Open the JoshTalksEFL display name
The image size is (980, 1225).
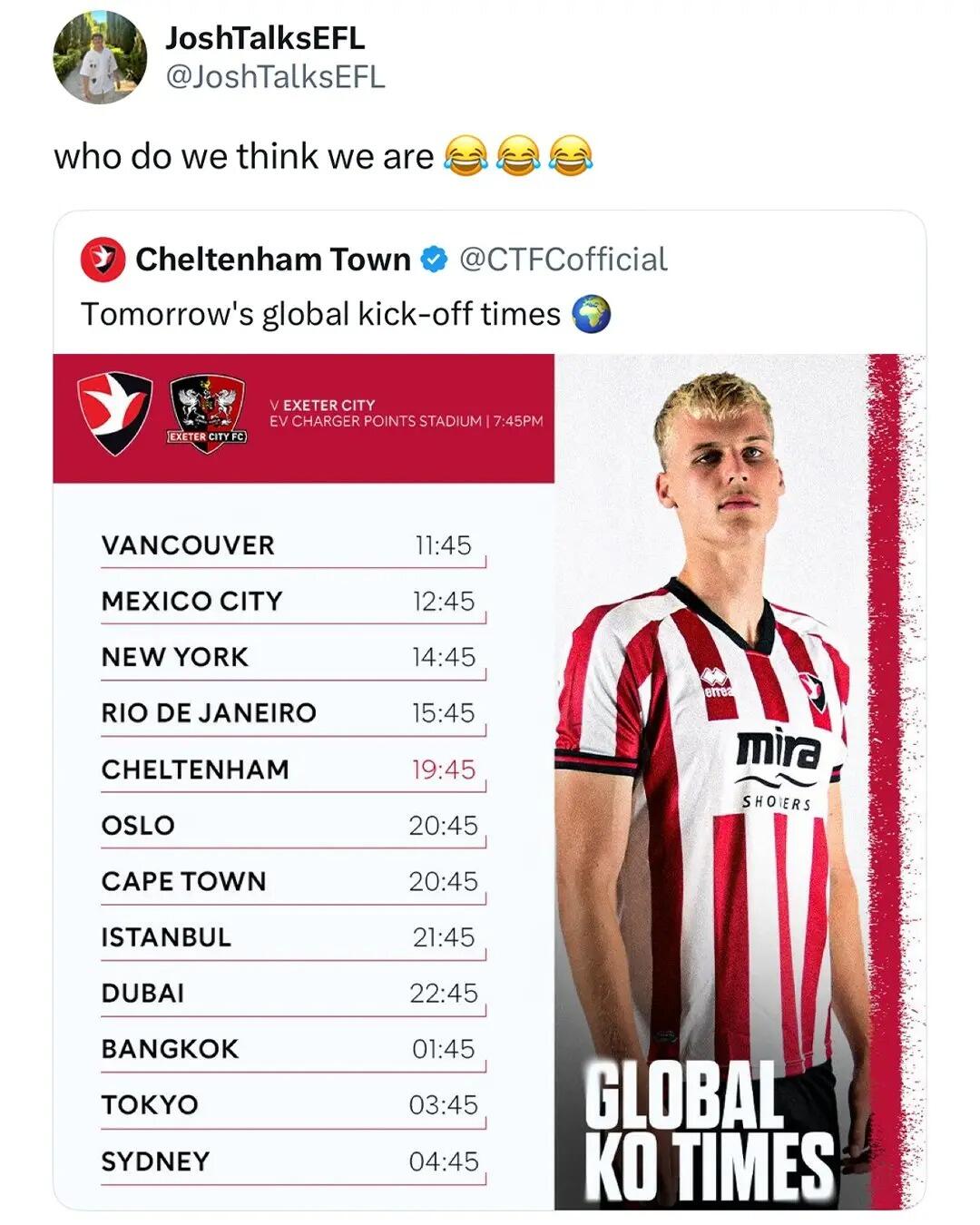click(x=265, y=38)
